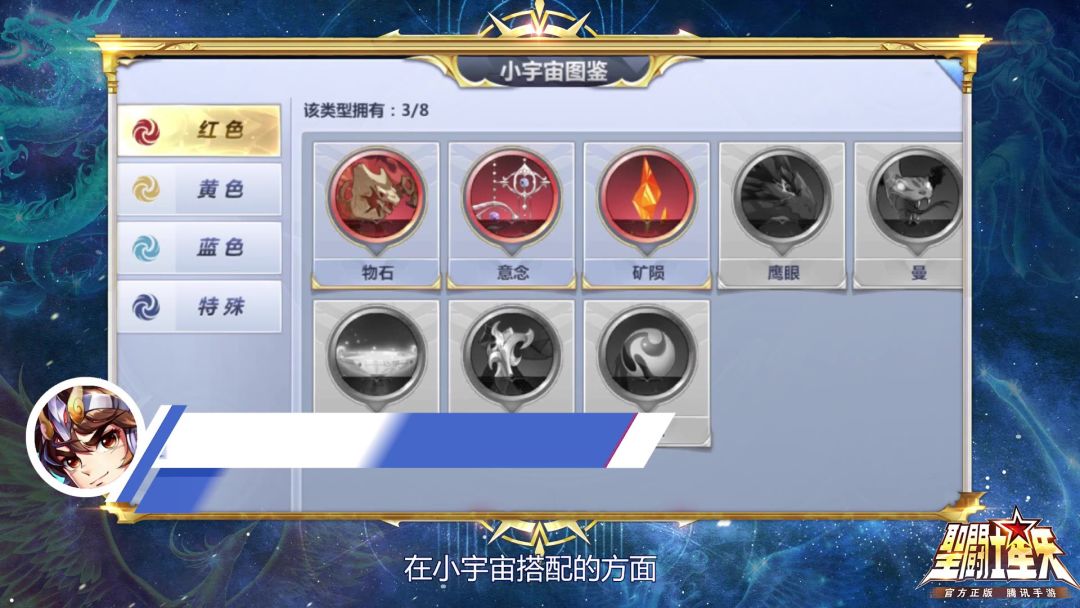Choose the 矿陨 crystal cosmo icon

647,197
